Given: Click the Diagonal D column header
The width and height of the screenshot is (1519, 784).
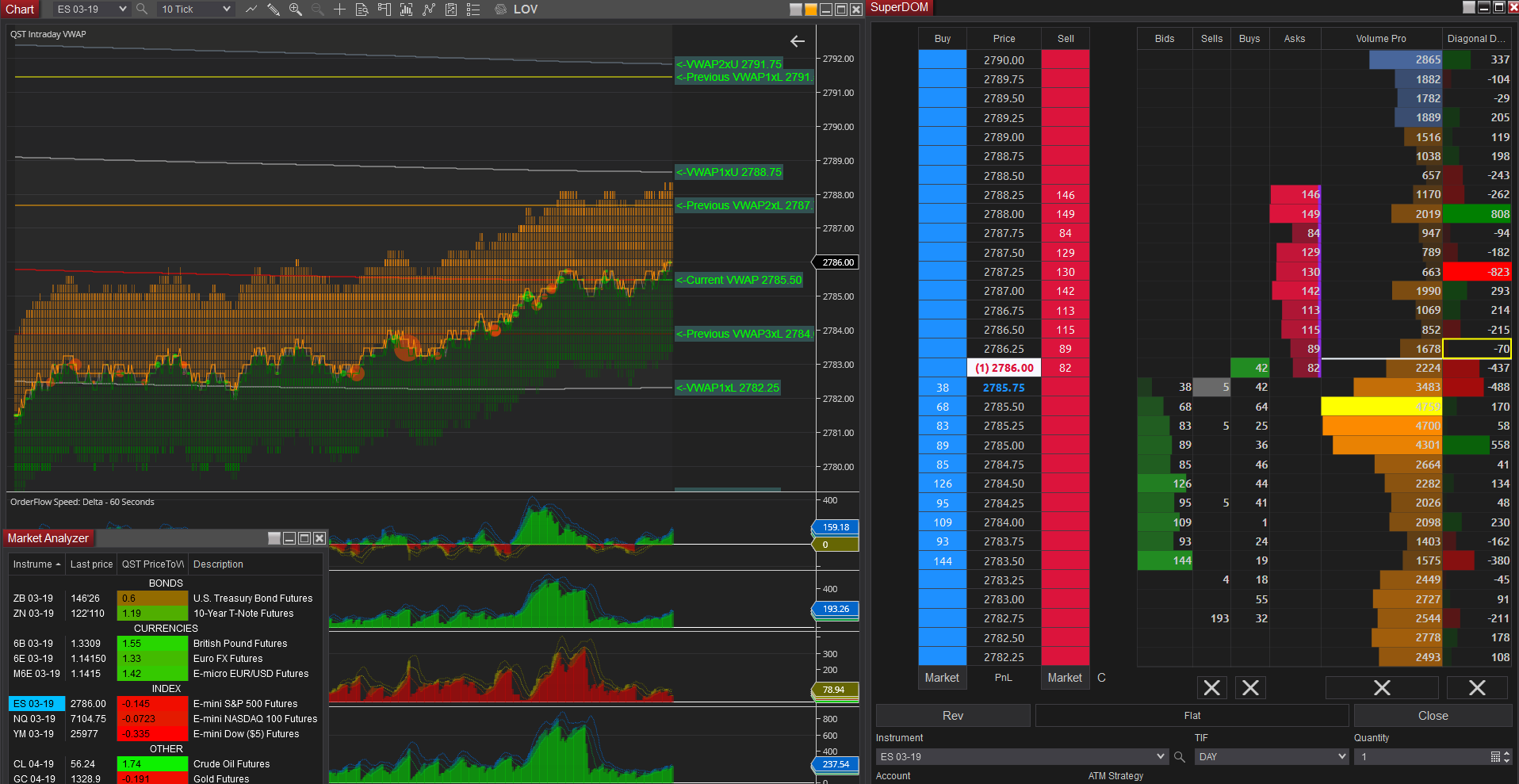Looking at the screenshot, I should click(1475, 38).
